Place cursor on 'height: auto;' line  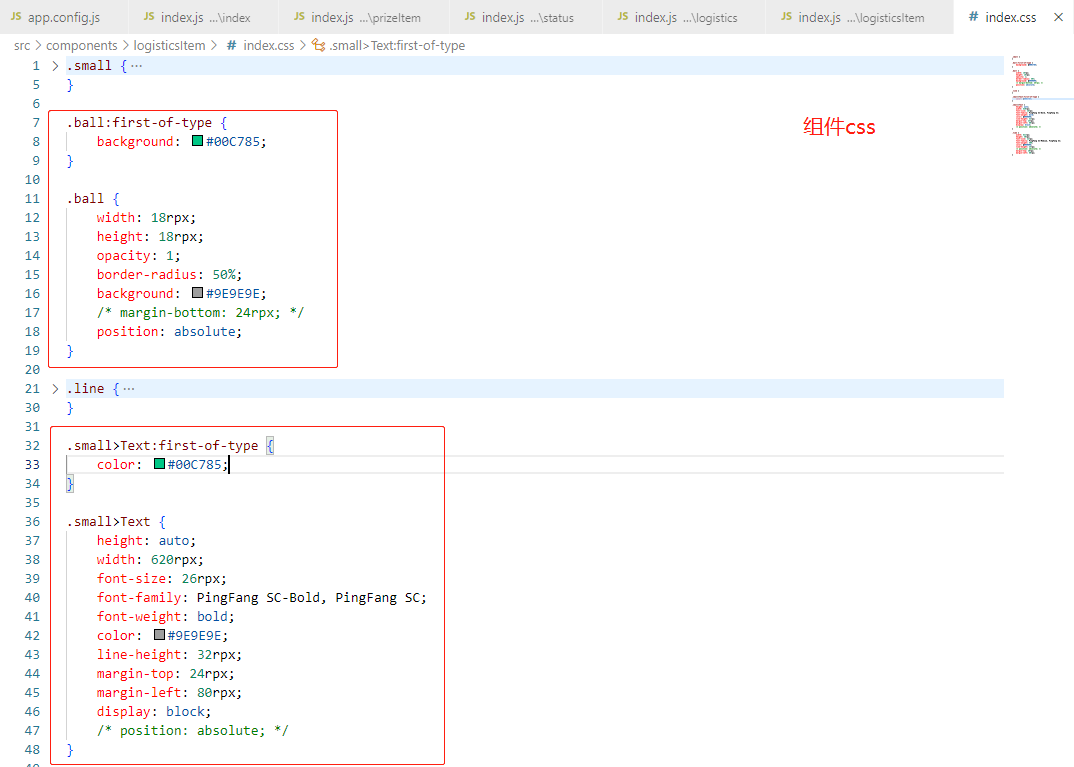tap(146, 540)
